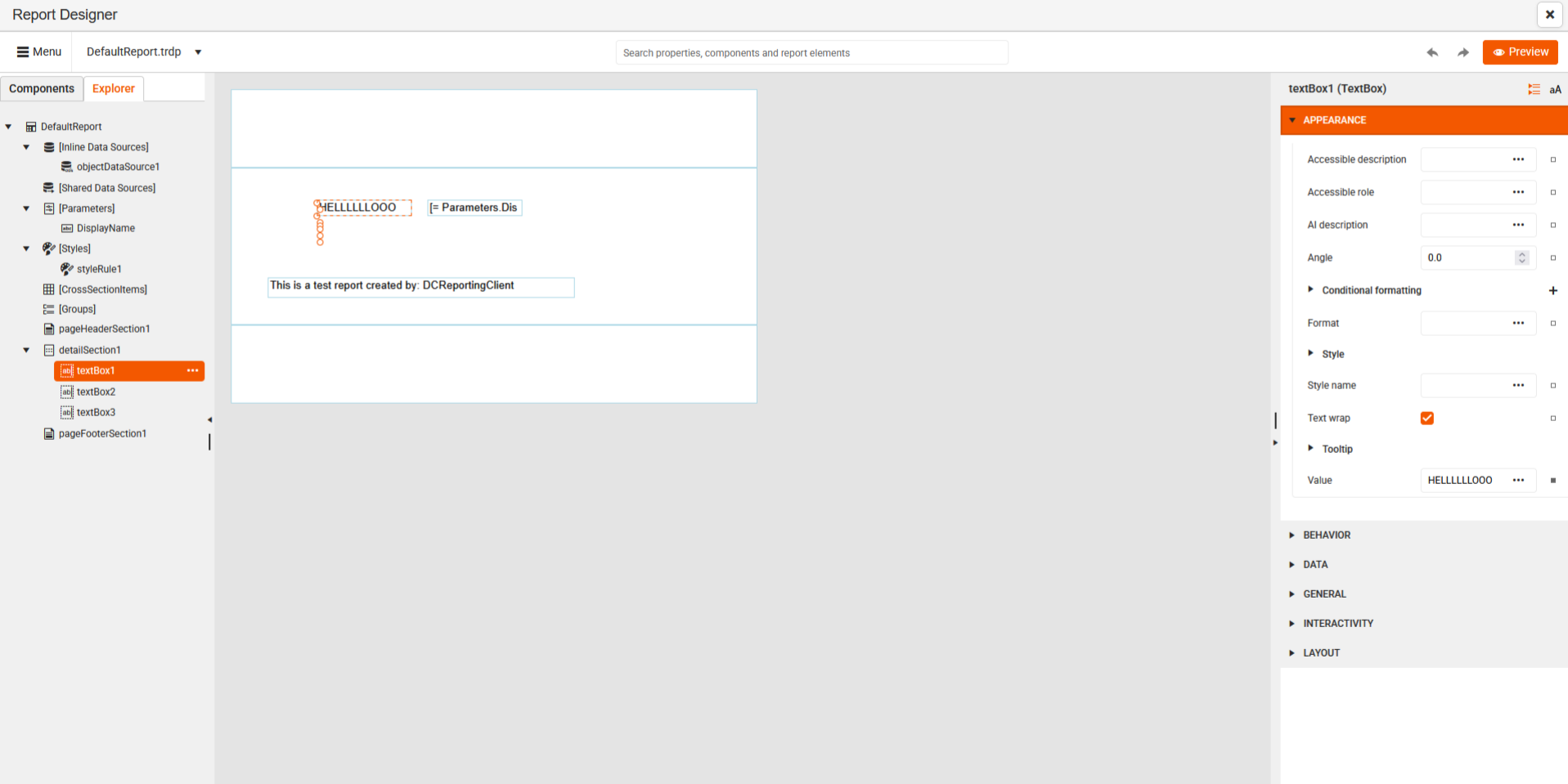Collapse the [Inline Data Sources] node arrow
This screenshot has width=1568, height=784.
(x=26, y=147)
